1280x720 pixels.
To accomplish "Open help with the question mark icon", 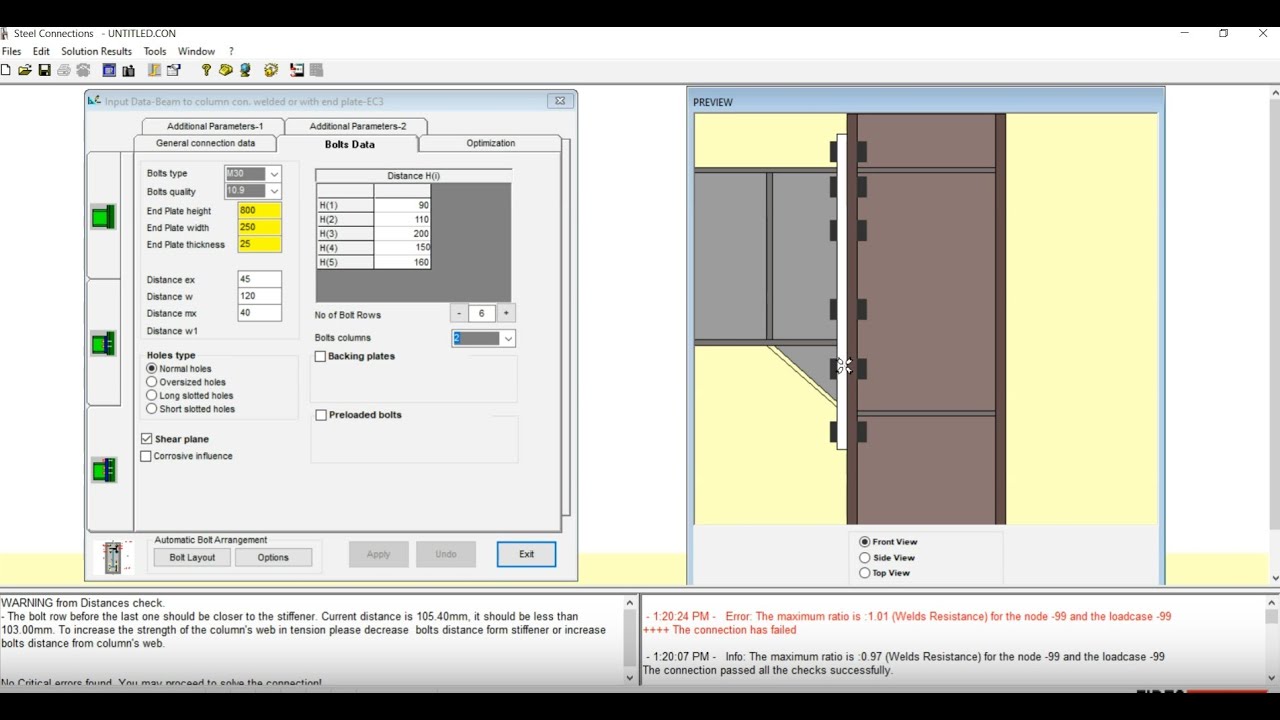I will click(x=206, y=70).
